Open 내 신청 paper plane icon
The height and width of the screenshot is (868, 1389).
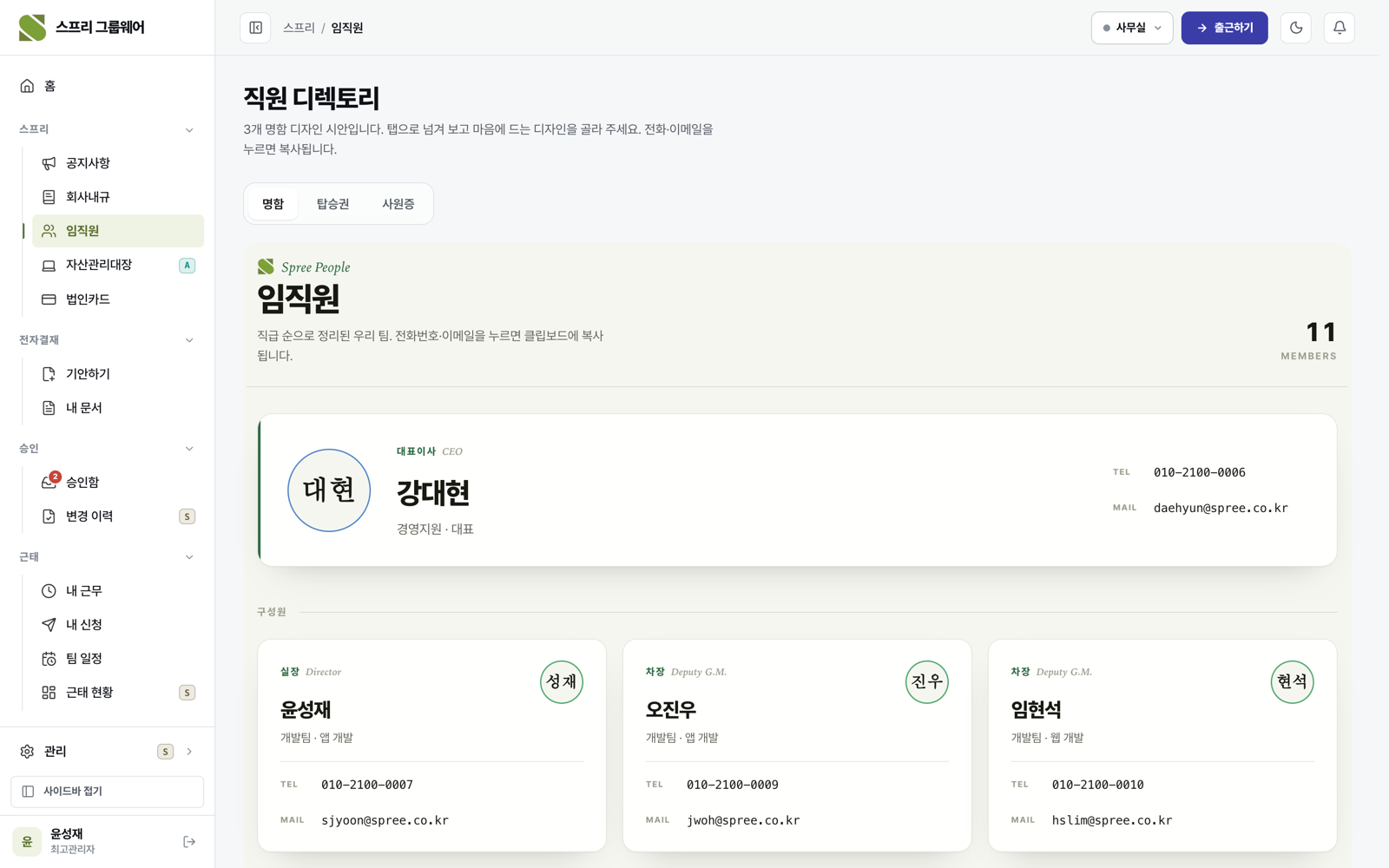coord(49,625)
